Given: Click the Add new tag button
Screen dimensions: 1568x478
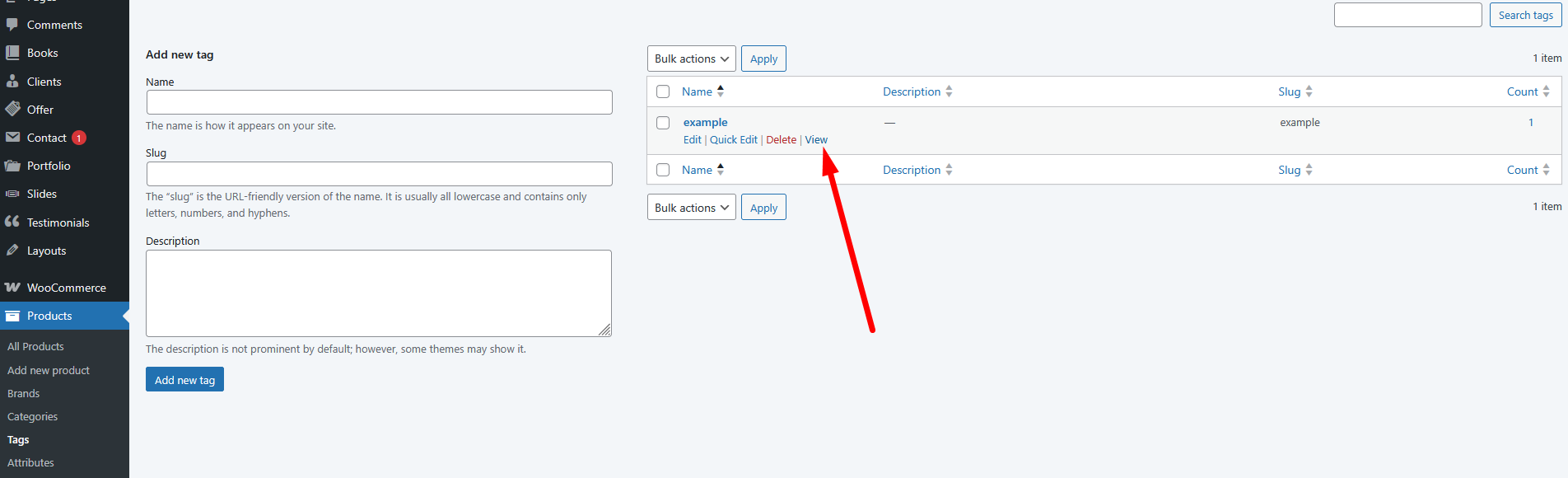Looking at the screenshot, I should (184, 380).
